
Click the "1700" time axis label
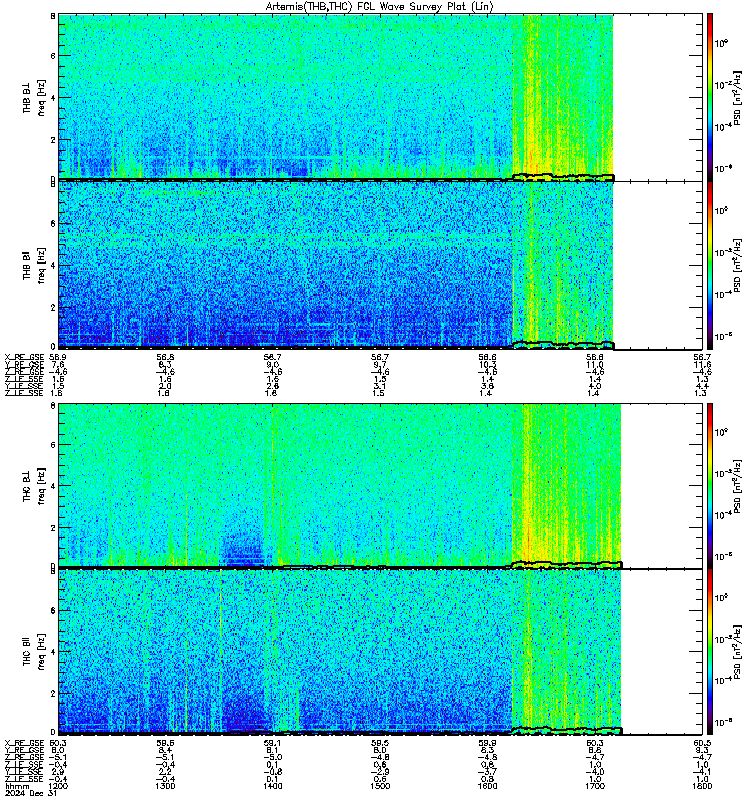[x=595, y=786]
